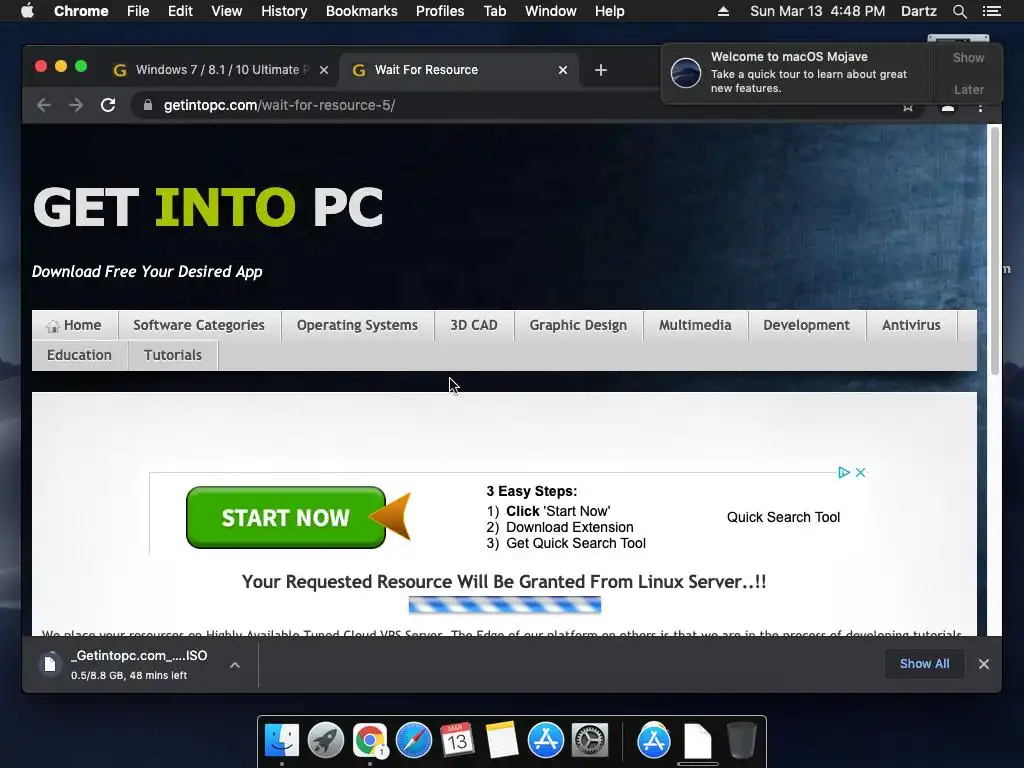Open Calendar from the Dock

point(457,741)
